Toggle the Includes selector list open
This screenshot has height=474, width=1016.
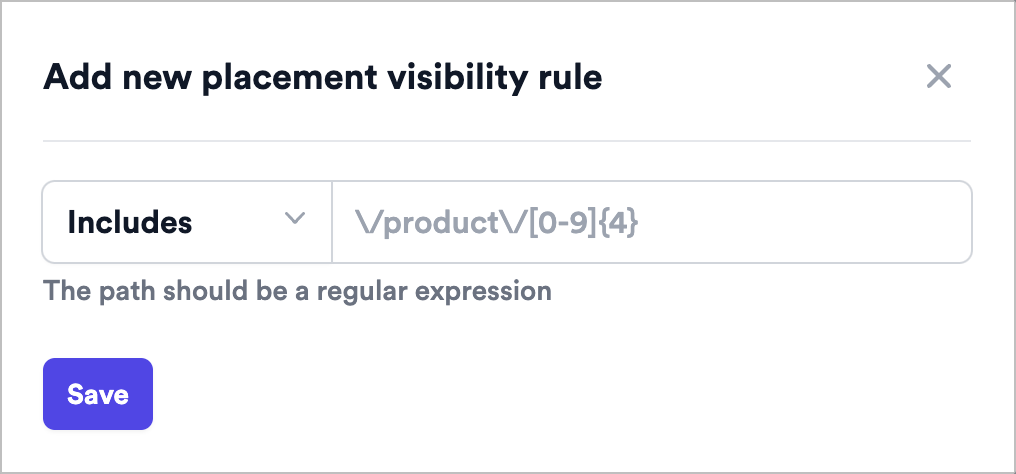187,222
